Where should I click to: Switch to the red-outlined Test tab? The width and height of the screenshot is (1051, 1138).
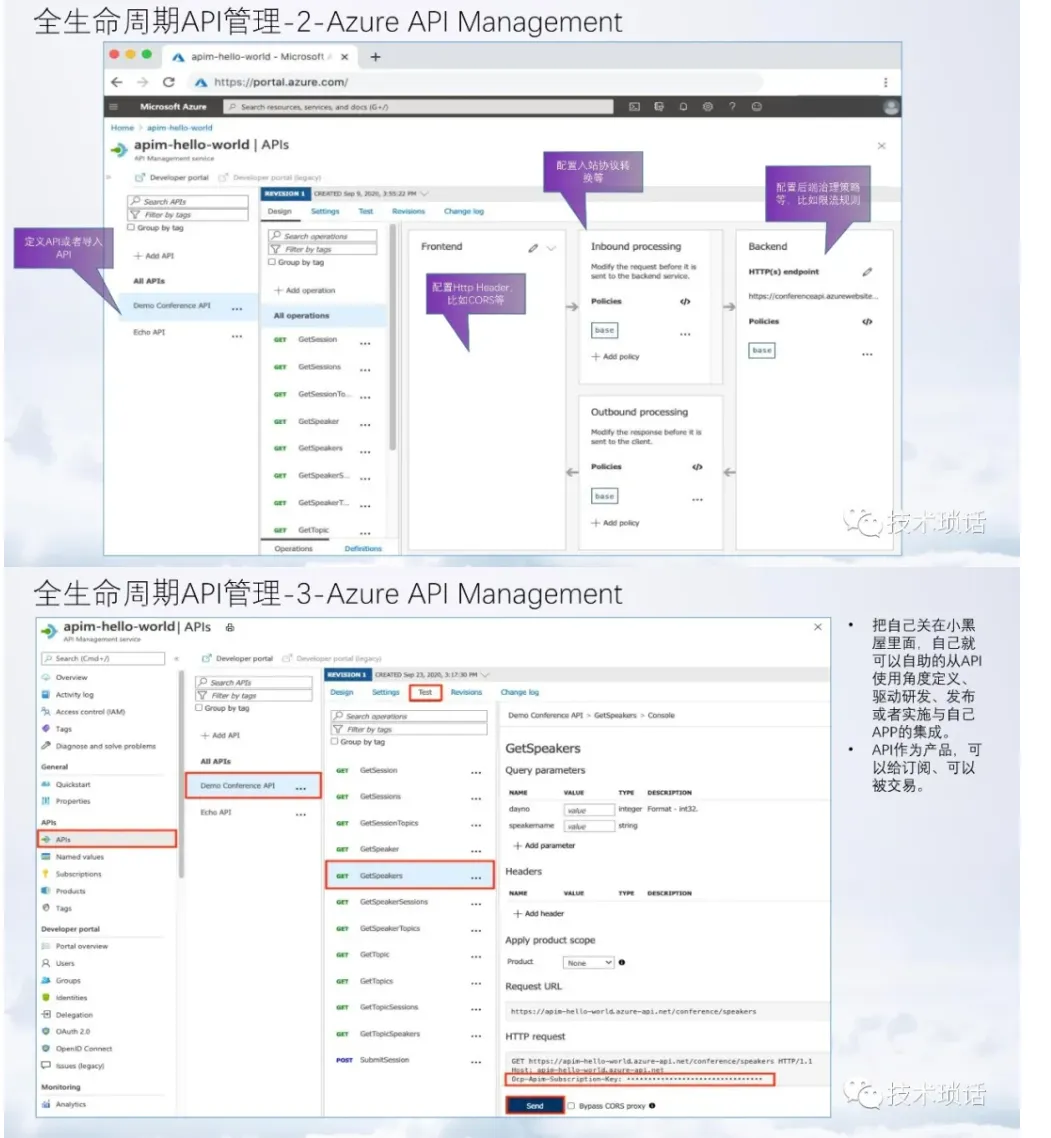tap(425, 692)
